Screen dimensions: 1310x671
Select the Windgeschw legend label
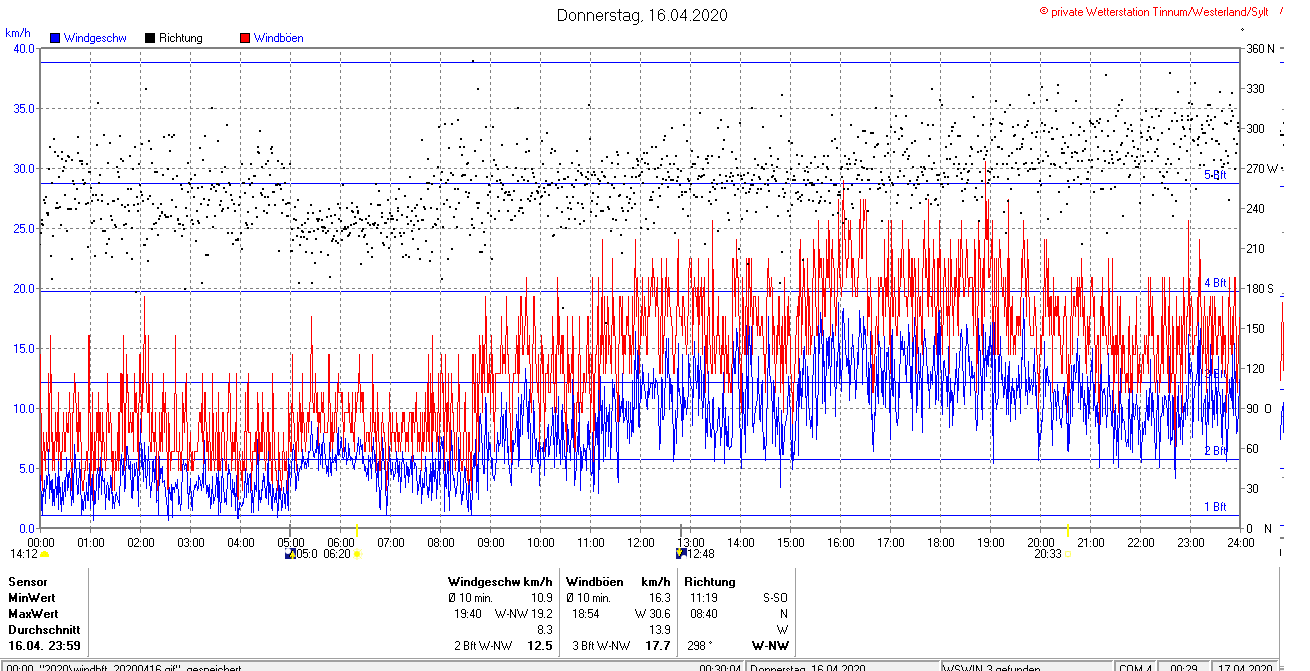[x=95, y=38]
